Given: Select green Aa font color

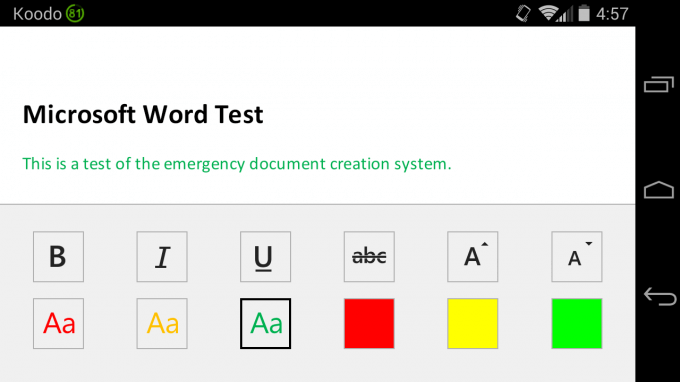Looking at the screenshot, I should coord(265,323).
